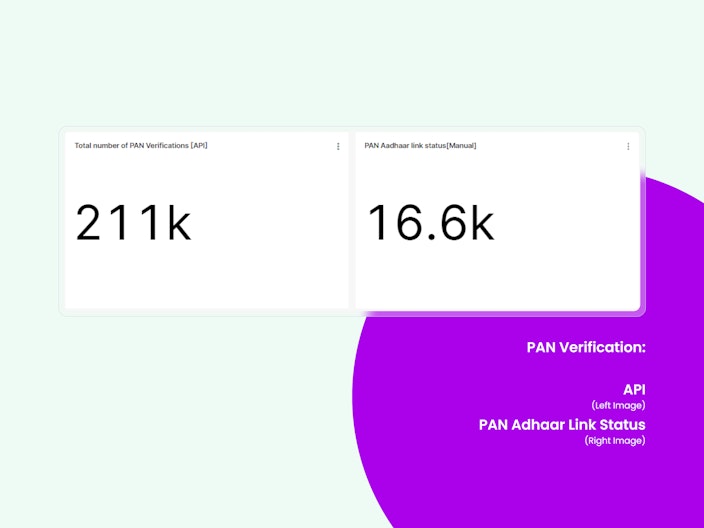The height and width of the screenshot is (528, 704).
Task: Select the 211k metric value
Action: point(133,223)
